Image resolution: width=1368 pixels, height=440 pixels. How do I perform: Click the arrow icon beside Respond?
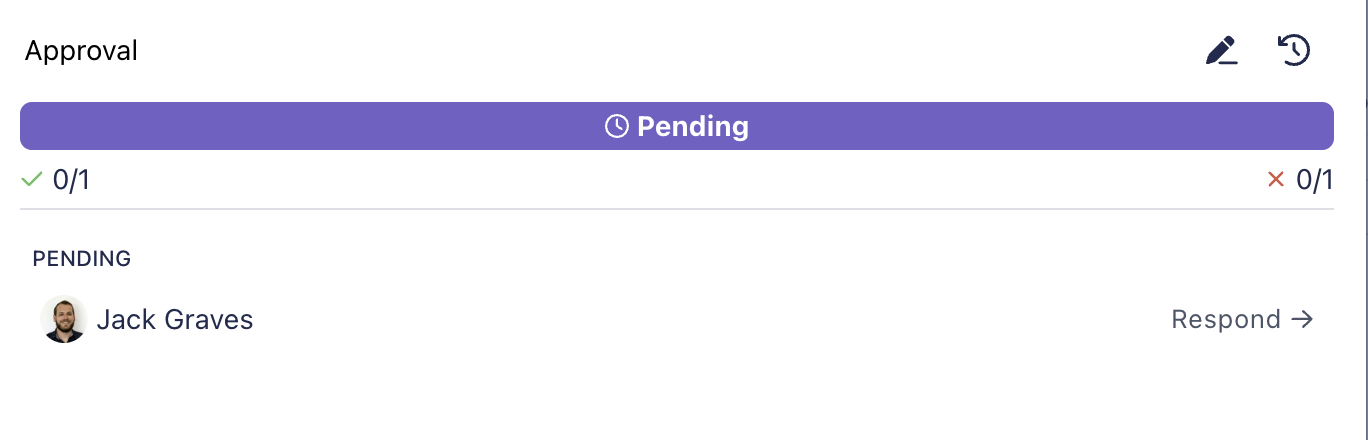coord(1302,319)
